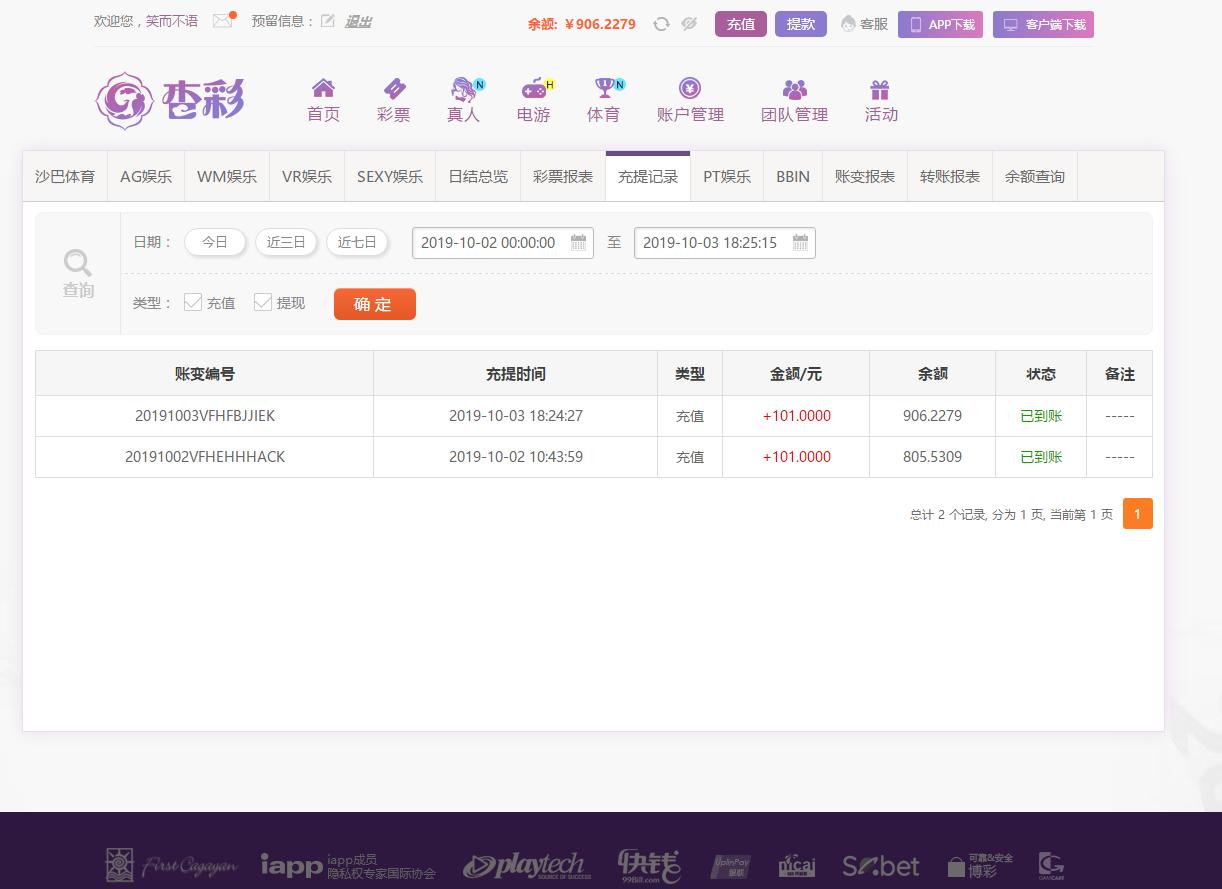1222x889 pixels.
Task: Switch to PT娱乐 tab
Action: [x=727, y=177]
